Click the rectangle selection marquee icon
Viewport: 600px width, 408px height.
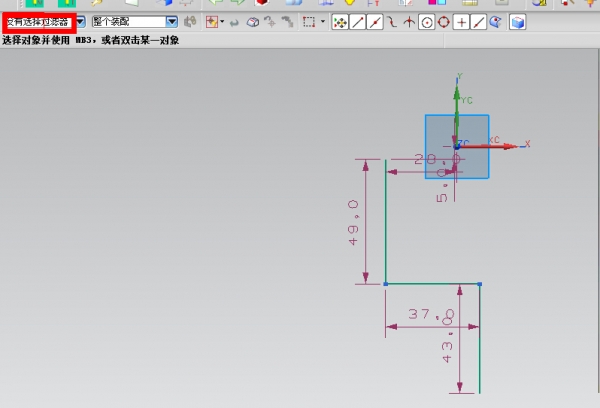tap(309, 21)
